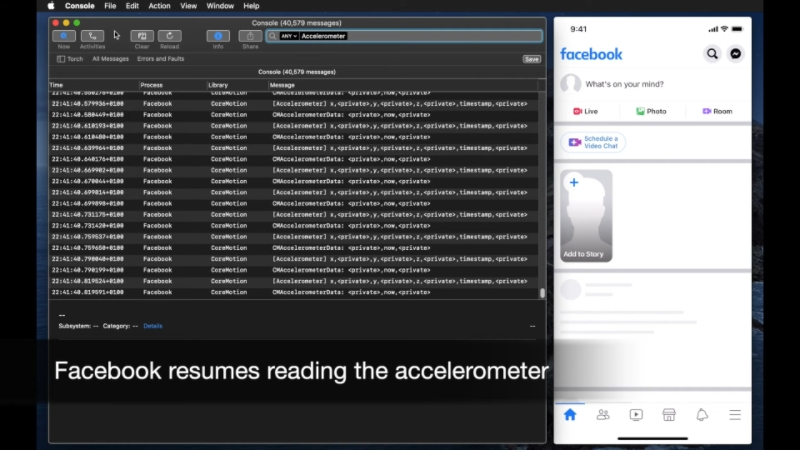
Task: Select the last log row at 22:41:40.819591
Action: [x=293, y=292]
